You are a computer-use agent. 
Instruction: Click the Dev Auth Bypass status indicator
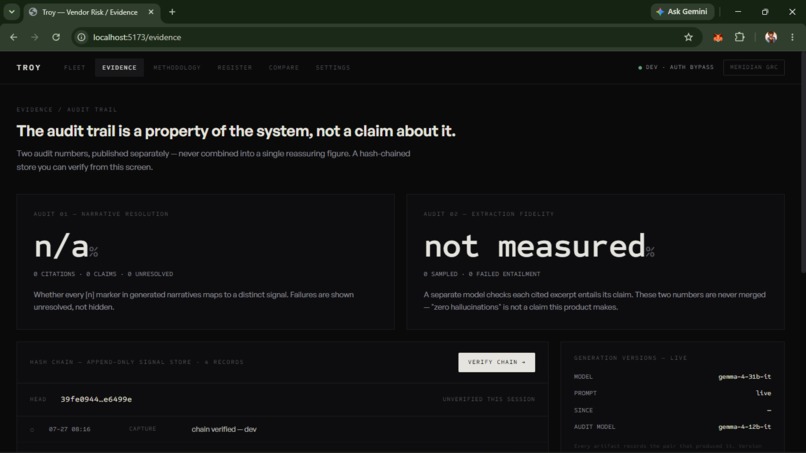coord(675,67)
